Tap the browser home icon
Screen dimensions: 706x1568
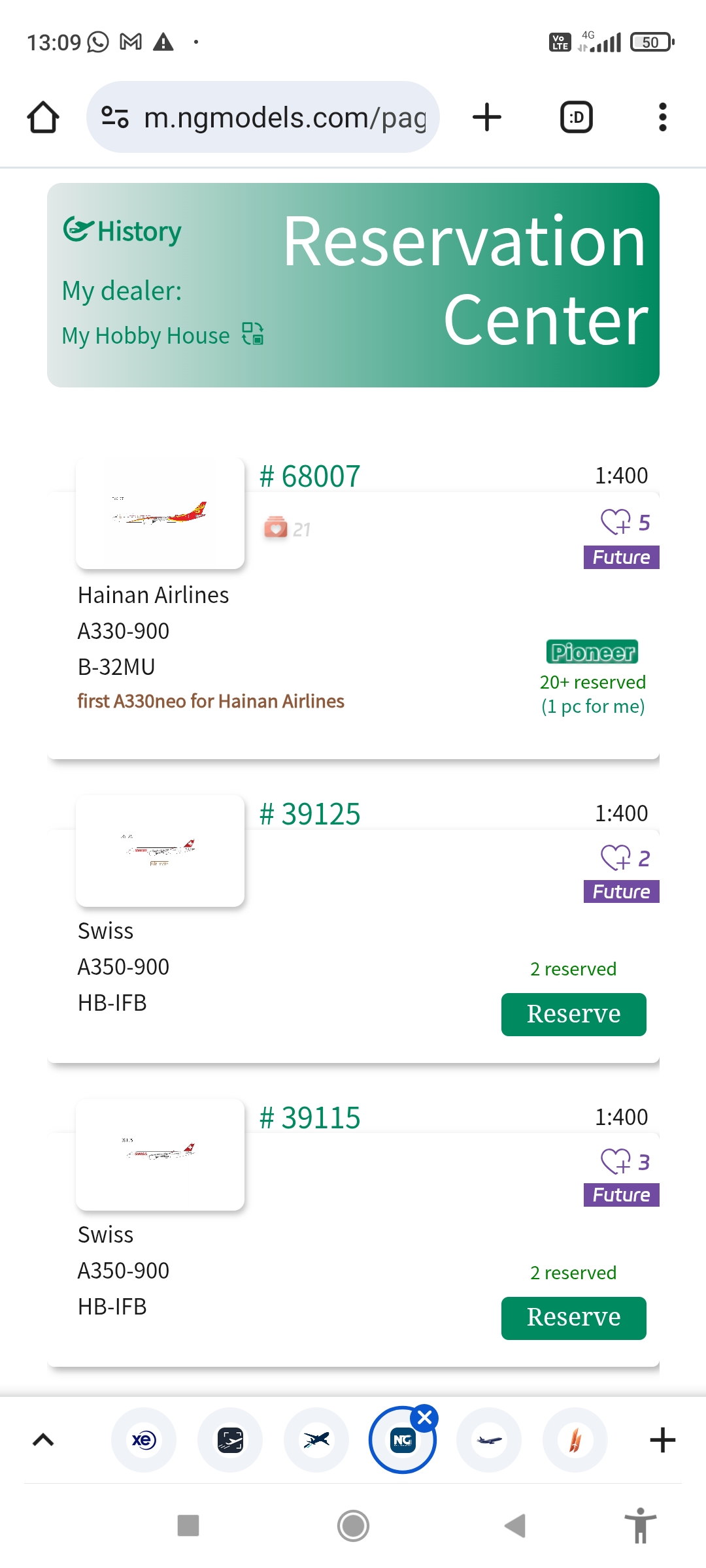pyautogui.click(x=43, y=118)
